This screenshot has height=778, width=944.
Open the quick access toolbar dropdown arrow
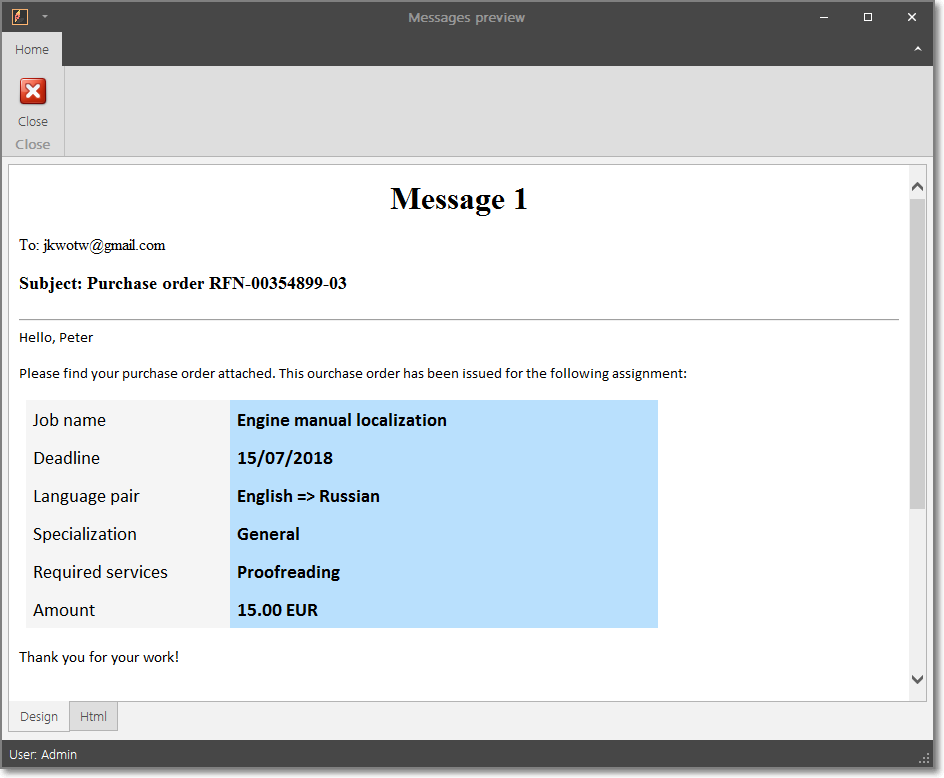[x=45, y=17]
